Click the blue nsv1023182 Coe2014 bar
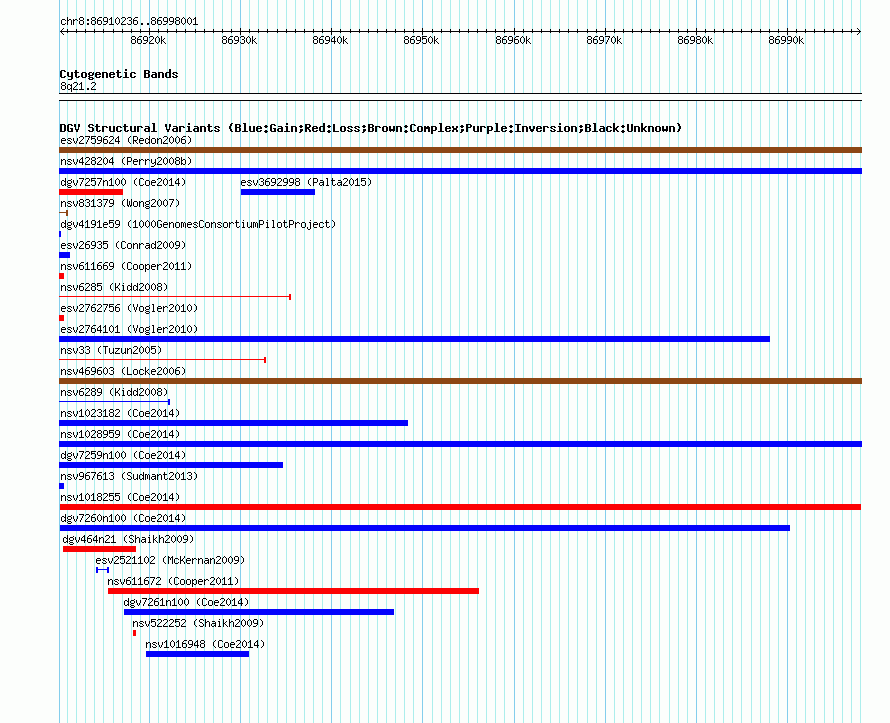This screenshot has height=723, width=890. [233, 423]
